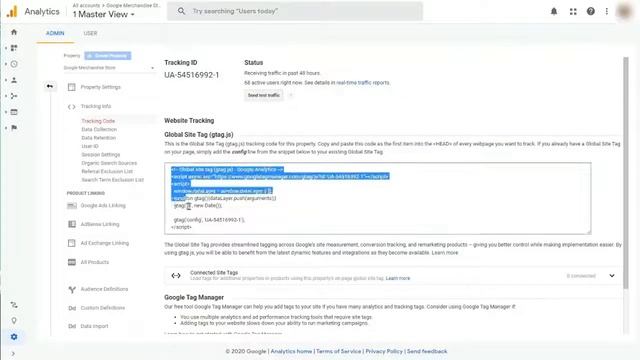Screen dimensions: 640x360
Task: Select Session Settings in the submenu
Action: coord(100,155)
